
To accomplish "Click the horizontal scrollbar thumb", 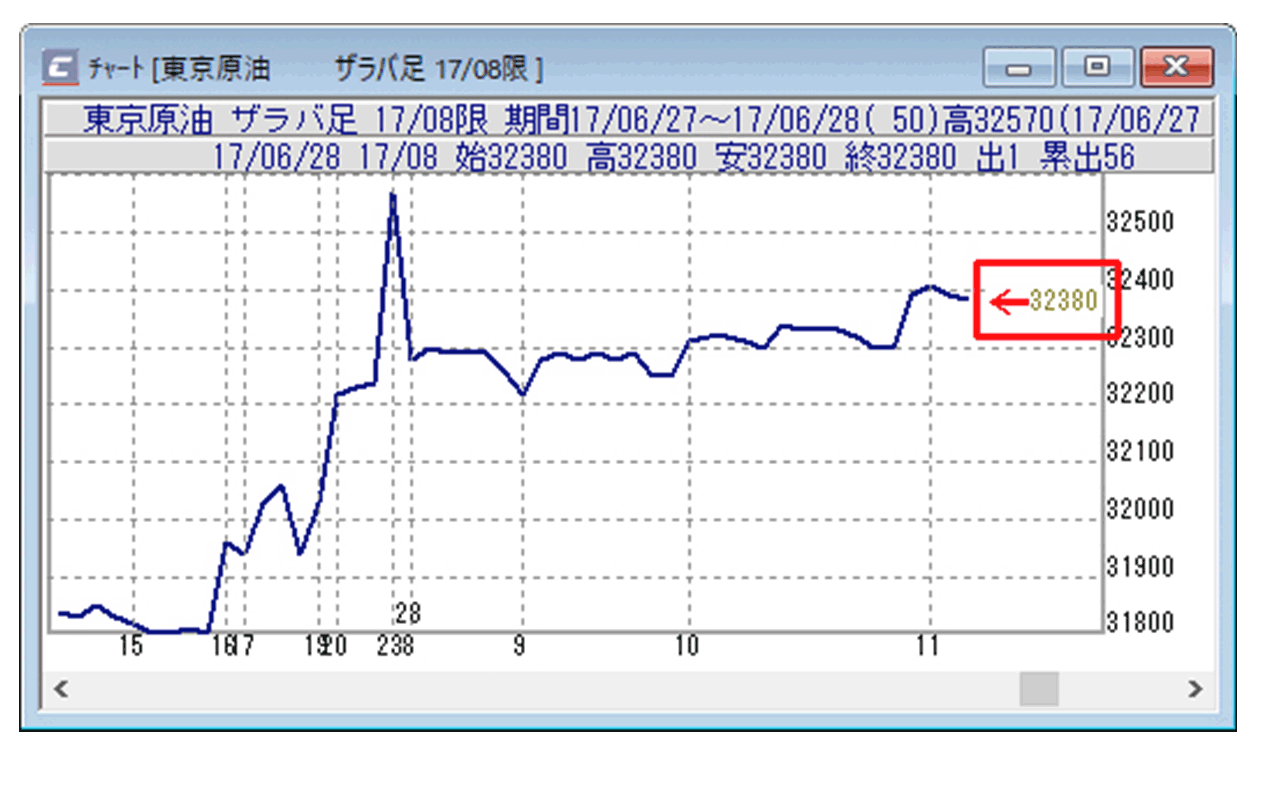I will [x=1039, y=689].
